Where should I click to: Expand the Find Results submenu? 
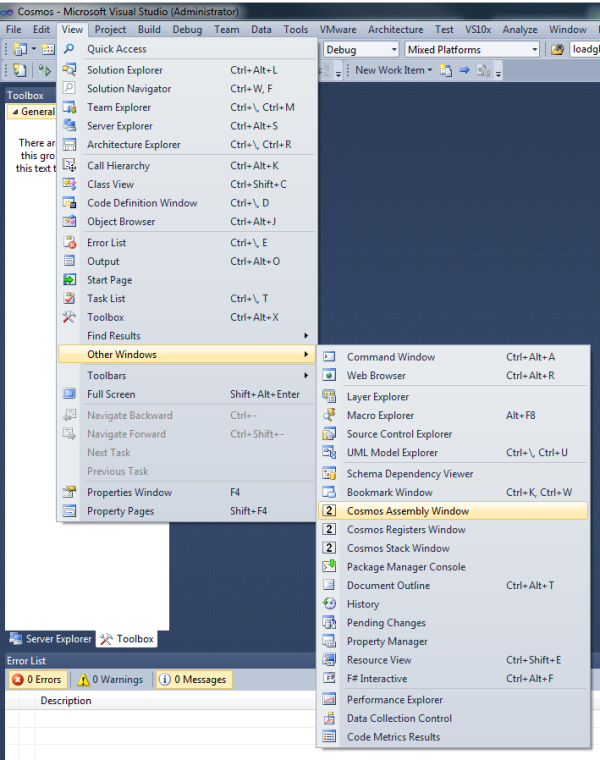pos(187,336)
